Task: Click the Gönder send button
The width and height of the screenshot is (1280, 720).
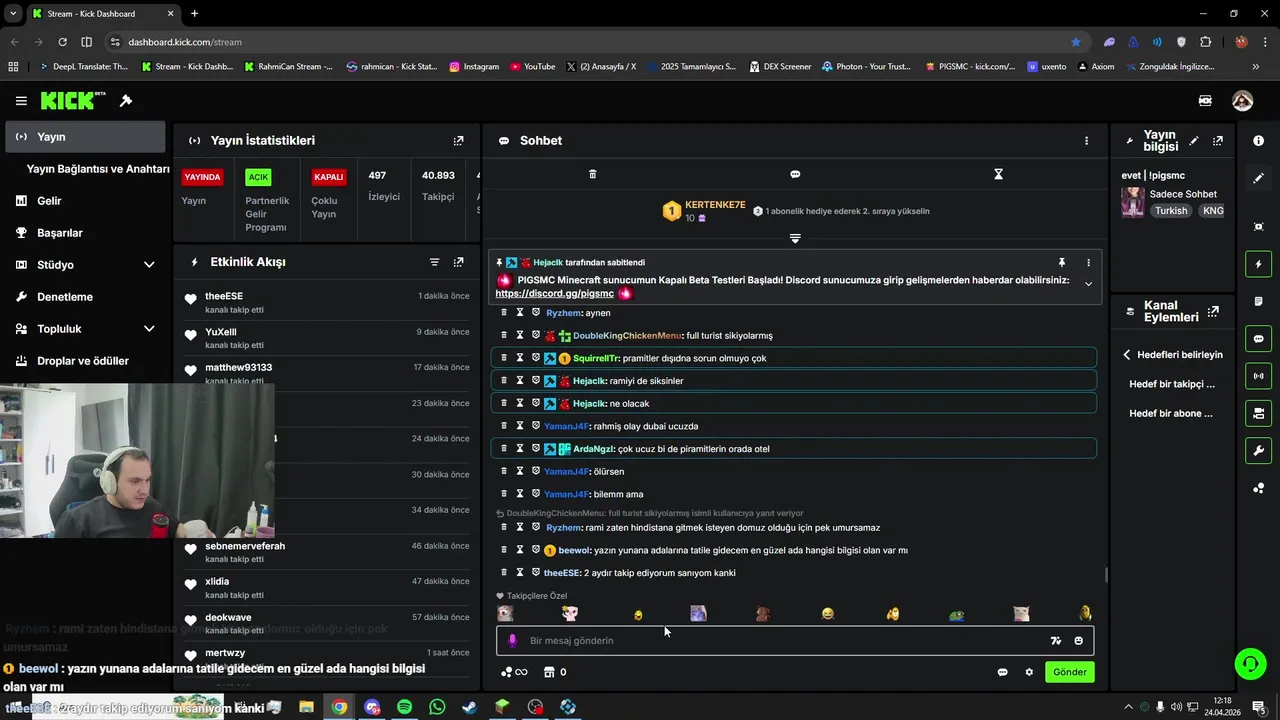Action: point(1069,672)
